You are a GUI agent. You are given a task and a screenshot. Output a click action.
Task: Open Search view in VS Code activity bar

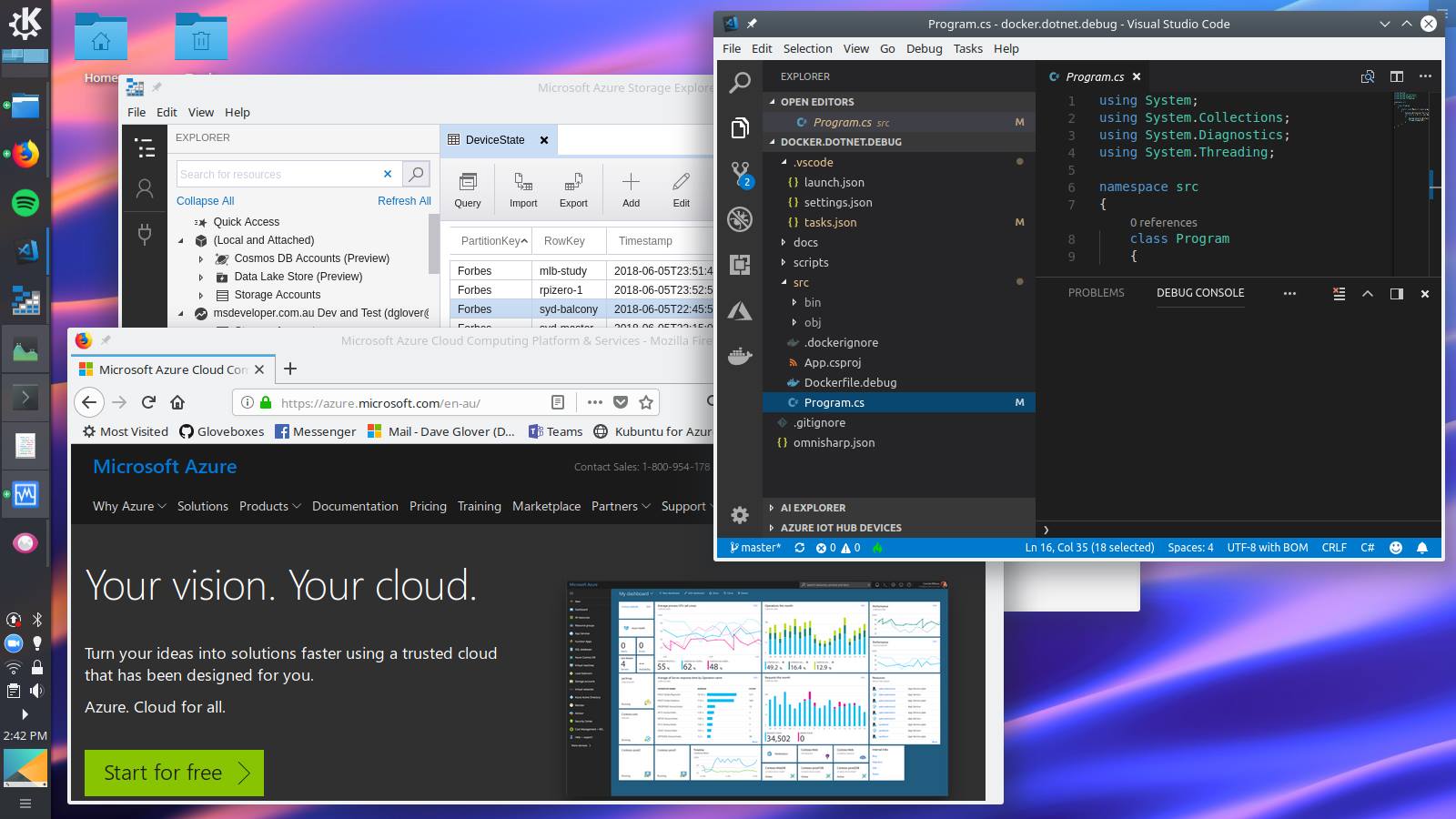741,82
